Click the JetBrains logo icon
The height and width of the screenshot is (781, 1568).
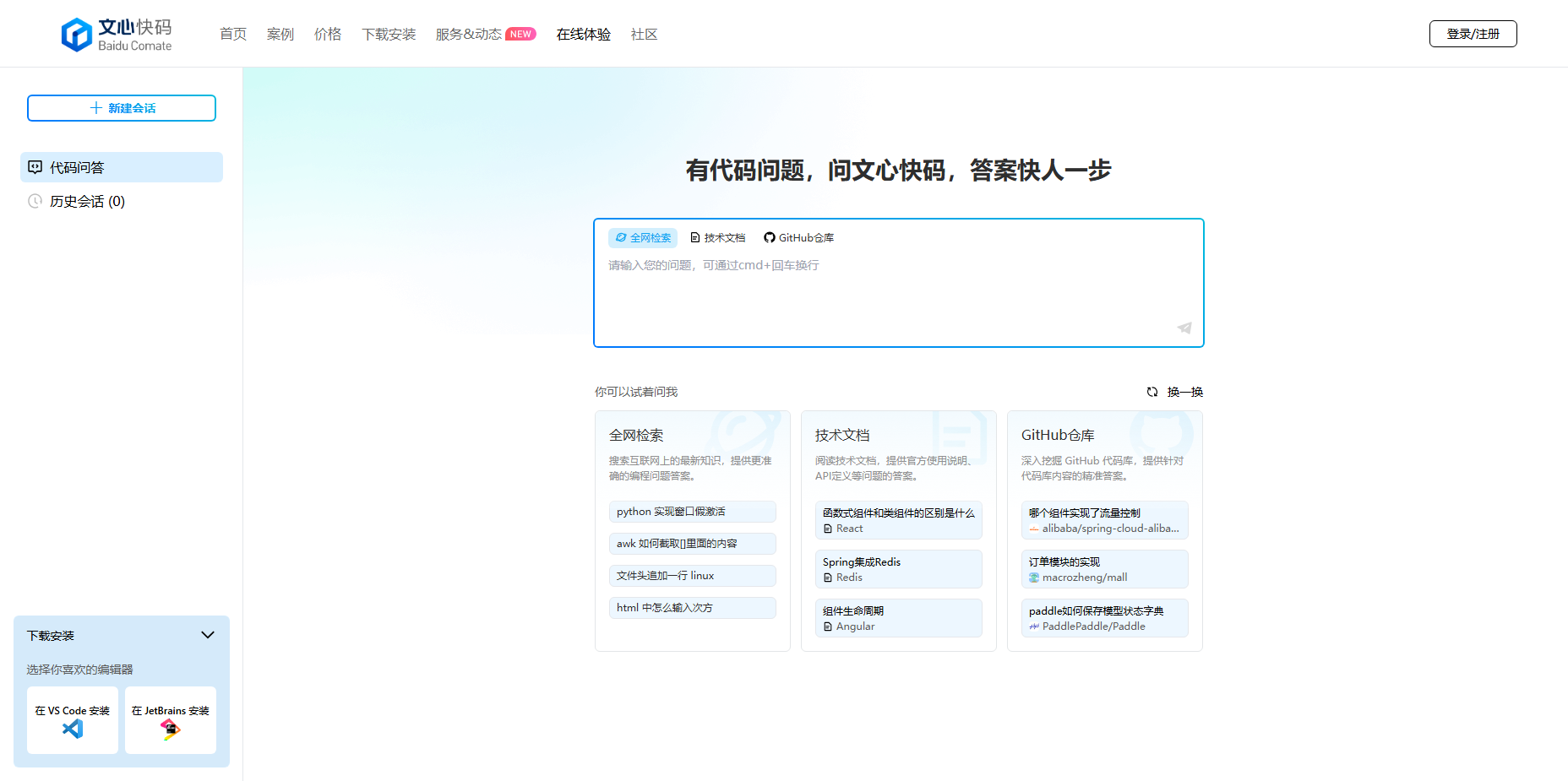click(171, 729)
